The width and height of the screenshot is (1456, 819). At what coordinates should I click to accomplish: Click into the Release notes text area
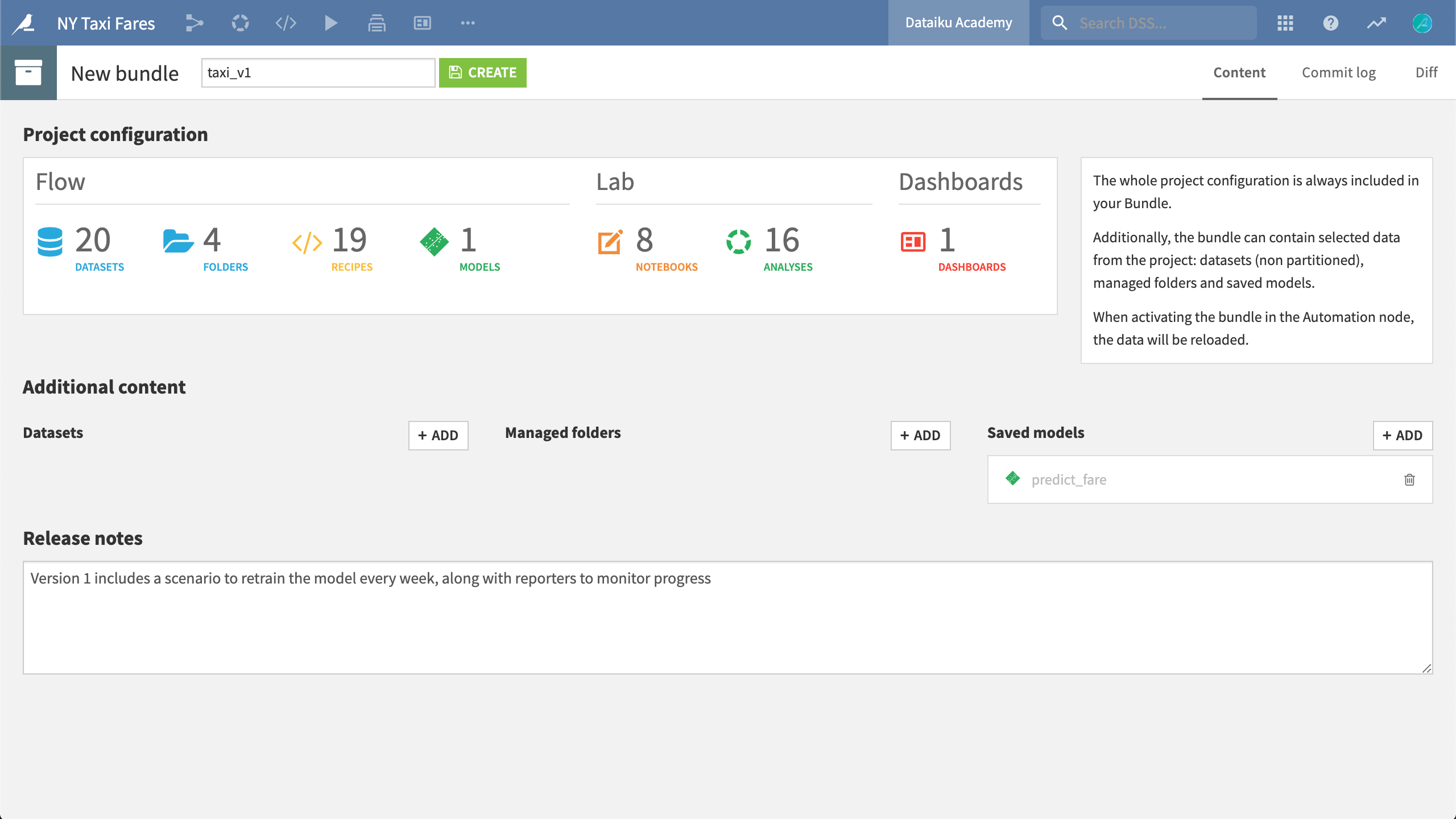pos(727,618)
